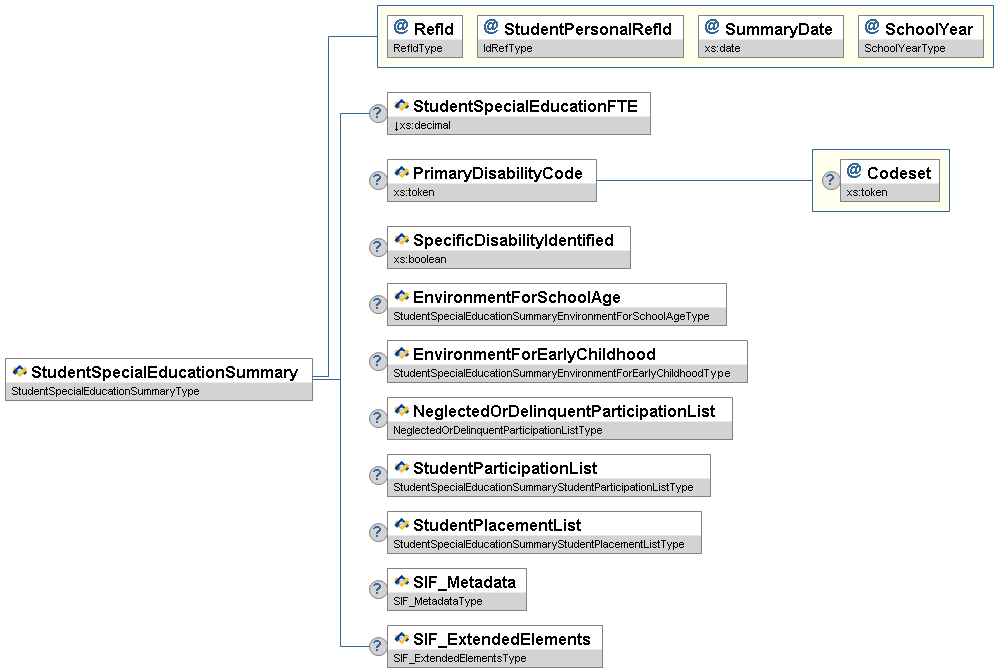Select the SIF_ExtendedElements element node
Viewport: 998px width, 672px height.
pos(495,646)
